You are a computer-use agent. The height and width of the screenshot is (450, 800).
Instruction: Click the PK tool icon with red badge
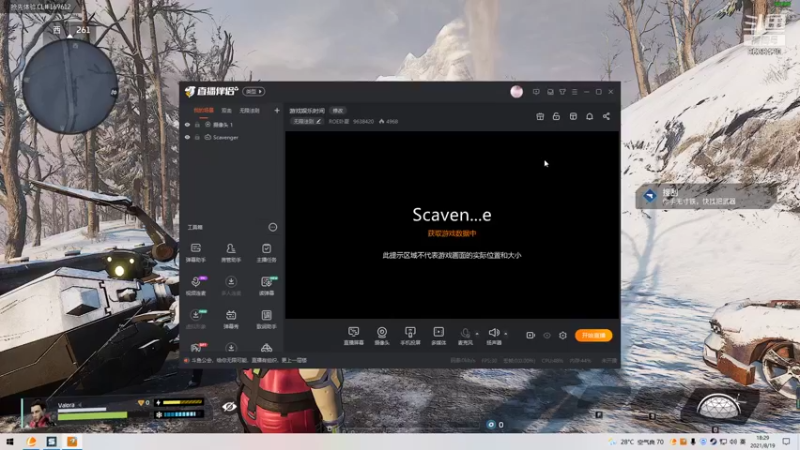[x=196, y=347]
